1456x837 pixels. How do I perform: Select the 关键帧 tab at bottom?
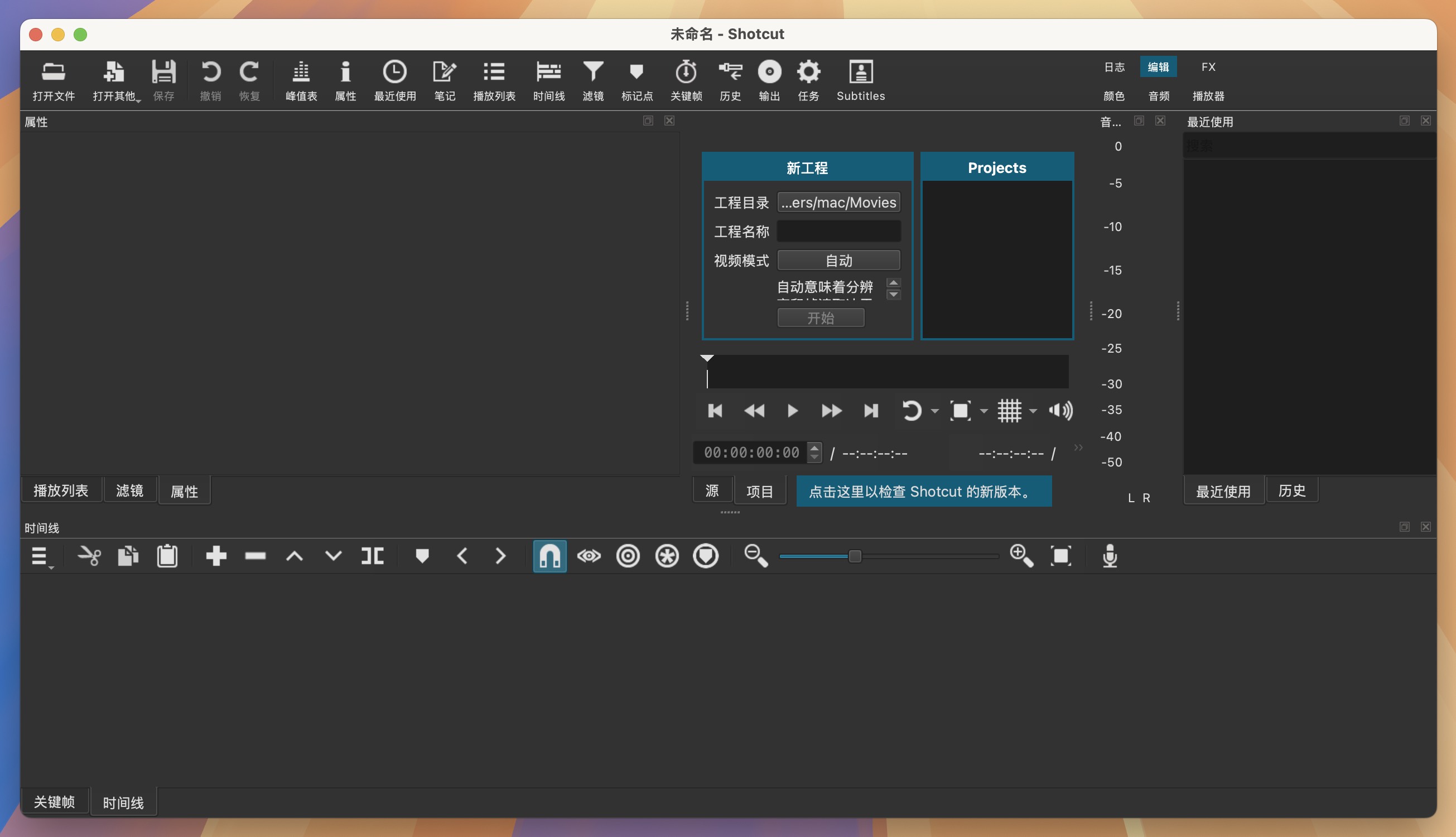click(55, 801)
